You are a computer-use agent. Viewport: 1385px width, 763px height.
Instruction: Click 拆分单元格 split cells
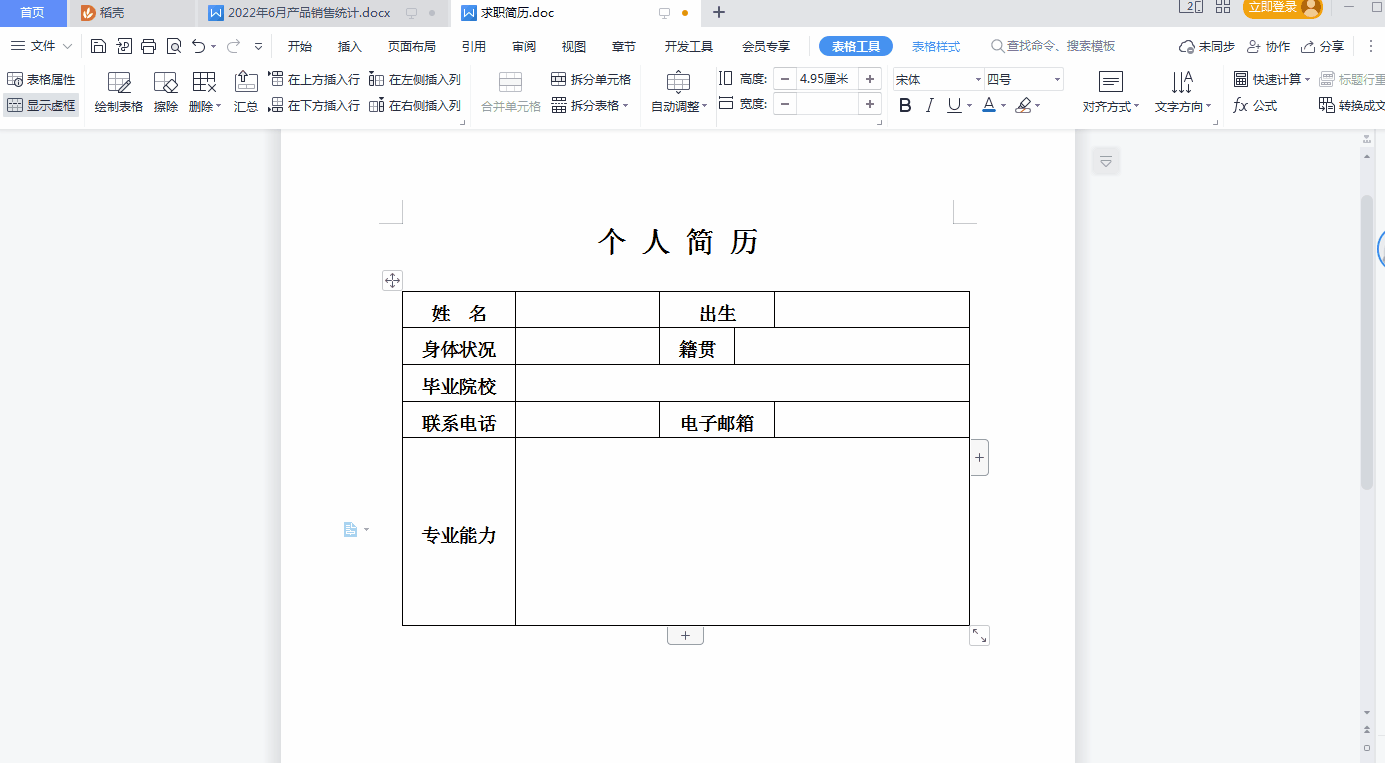pyautogui.click(x=591, y=79)
